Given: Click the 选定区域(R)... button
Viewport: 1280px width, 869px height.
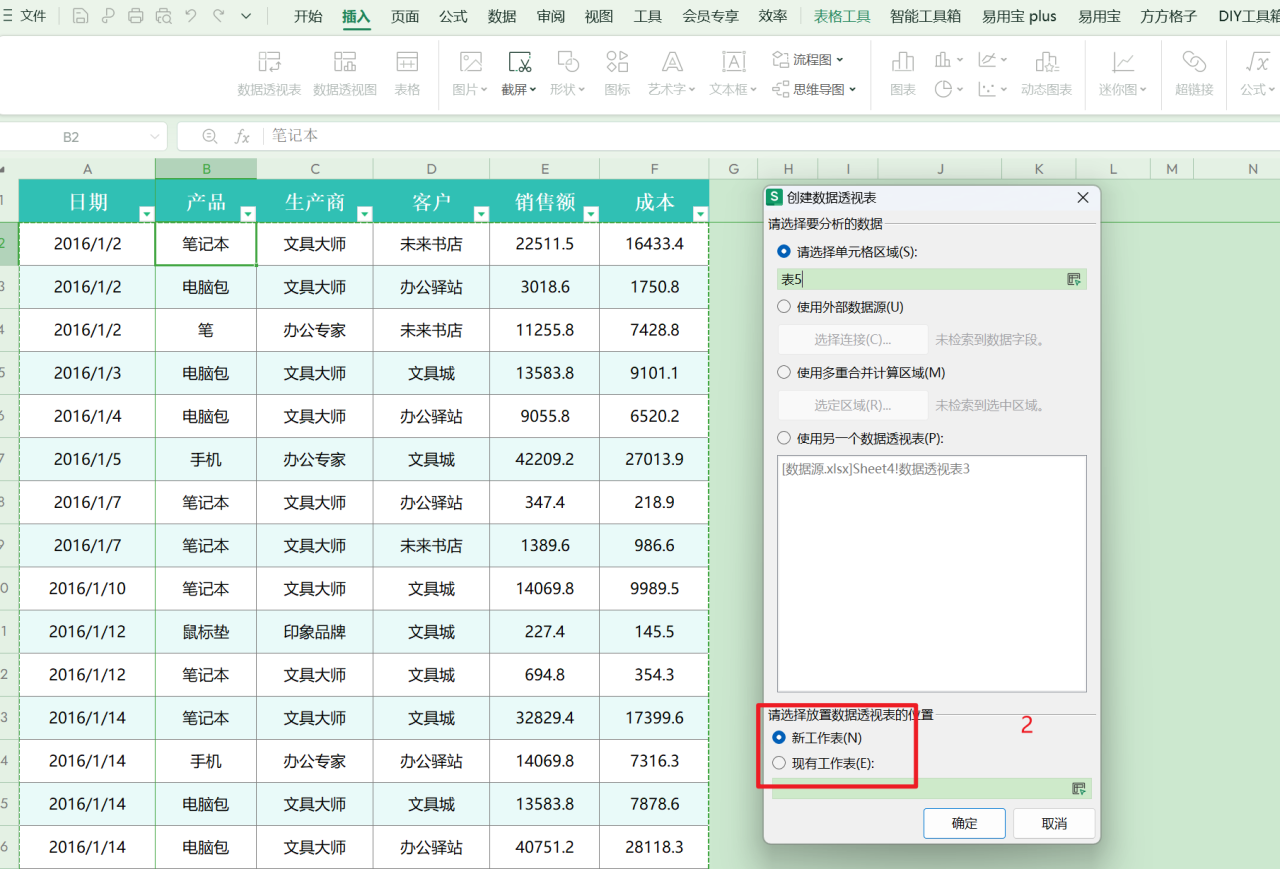Looking at the screenshot, I should 853,405.
